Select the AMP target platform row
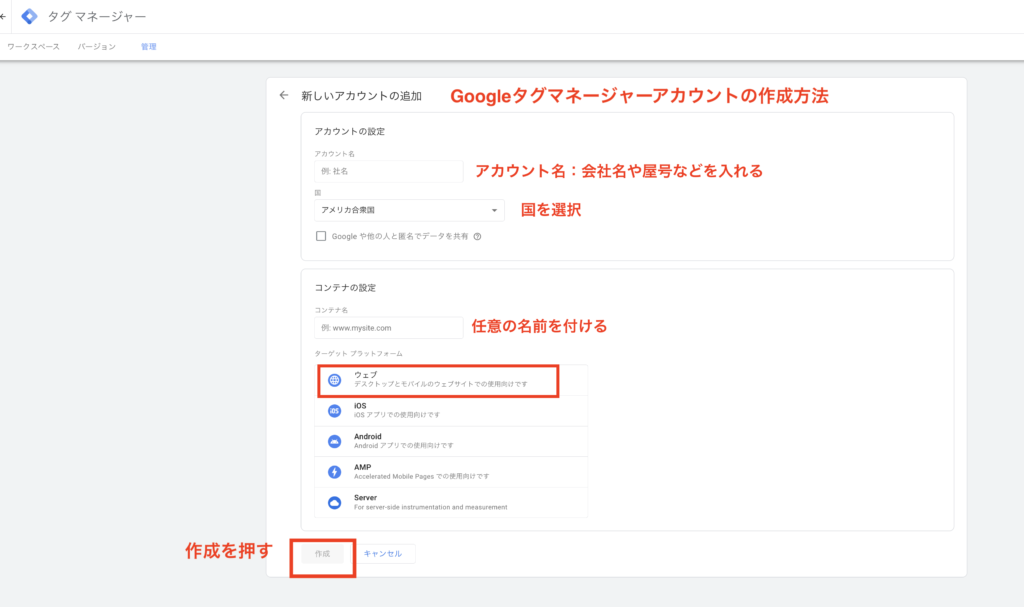This screenshot has width=1024, height=607. coord(451,472)
